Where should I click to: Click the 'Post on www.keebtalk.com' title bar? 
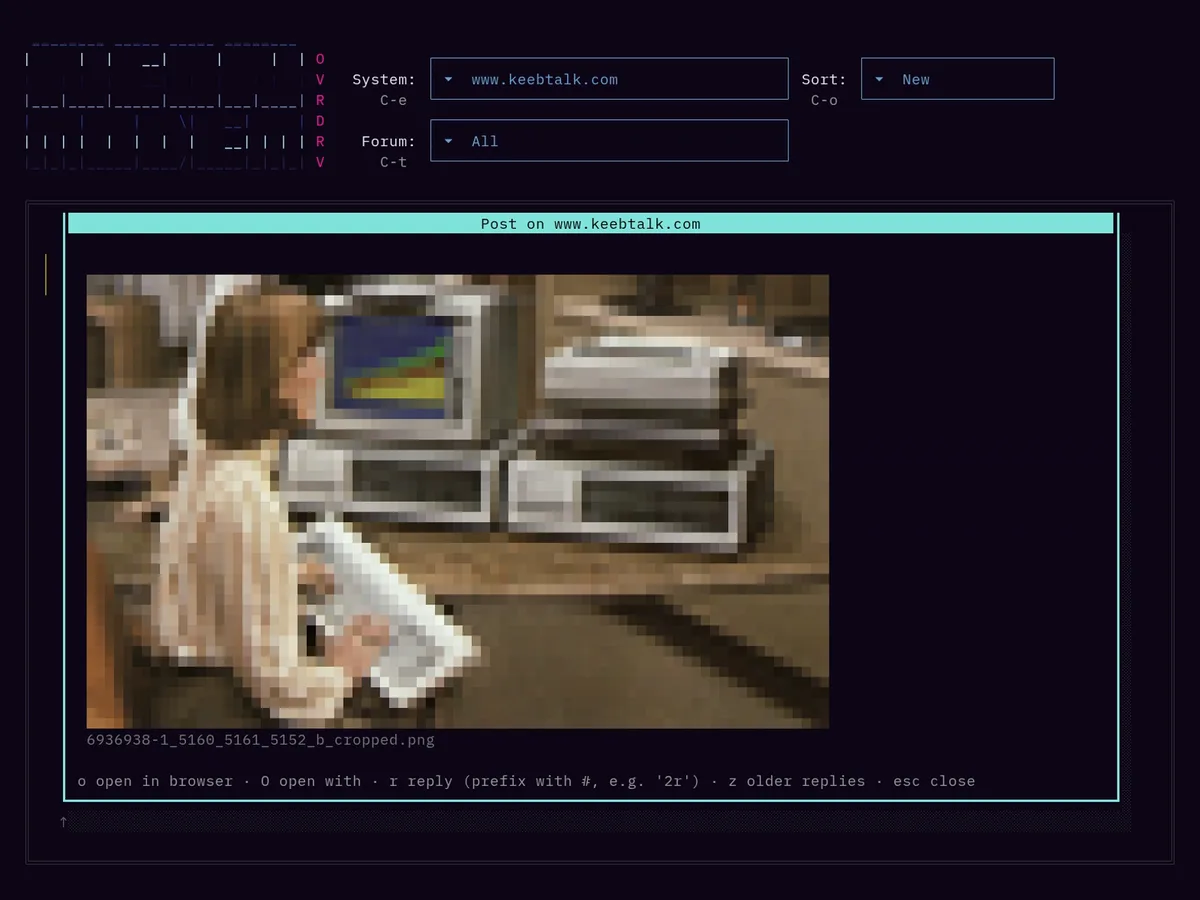(590, 224)
